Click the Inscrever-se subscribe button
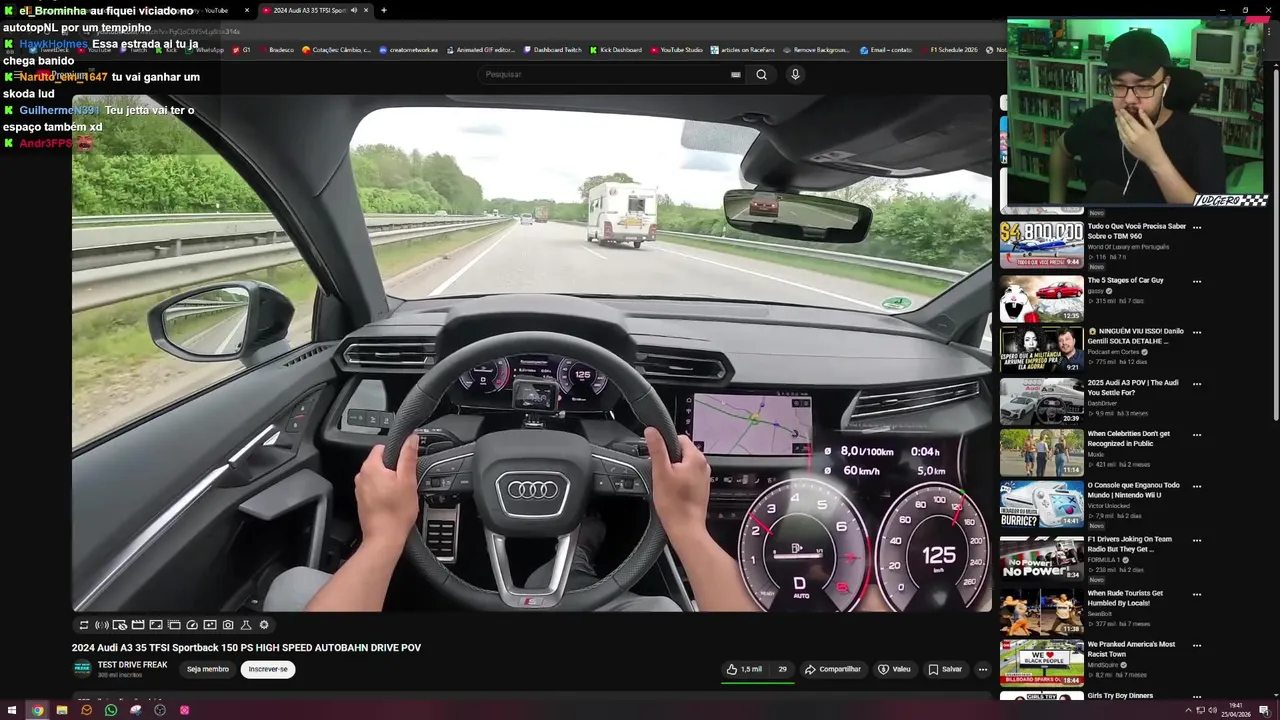Viewport: 1280px width, 720px height. point(268,669)
